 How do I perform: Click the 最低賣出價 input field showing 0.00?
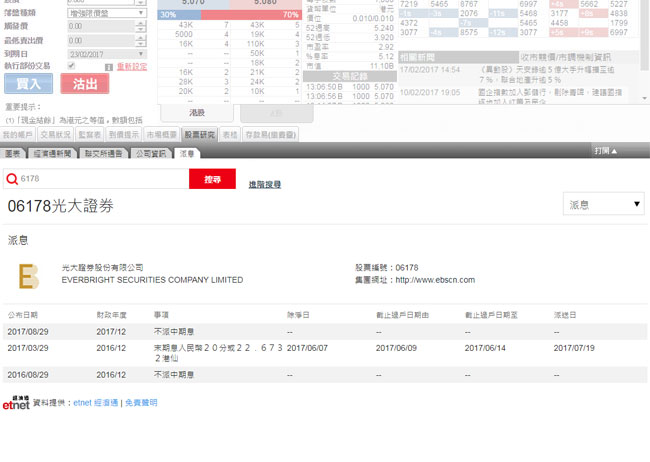point(102,41)
